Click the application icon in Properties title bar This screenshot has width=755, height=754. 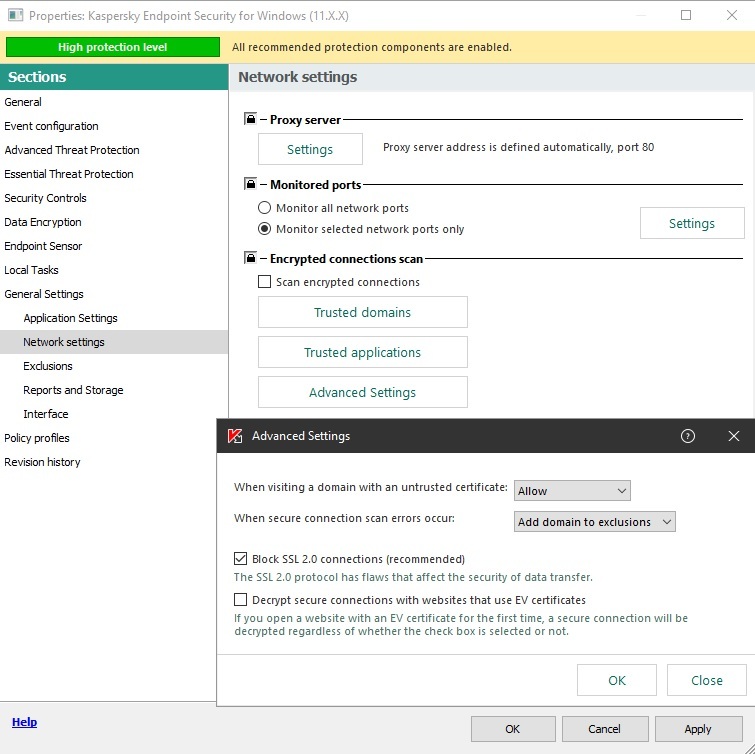tap(14, 16)
